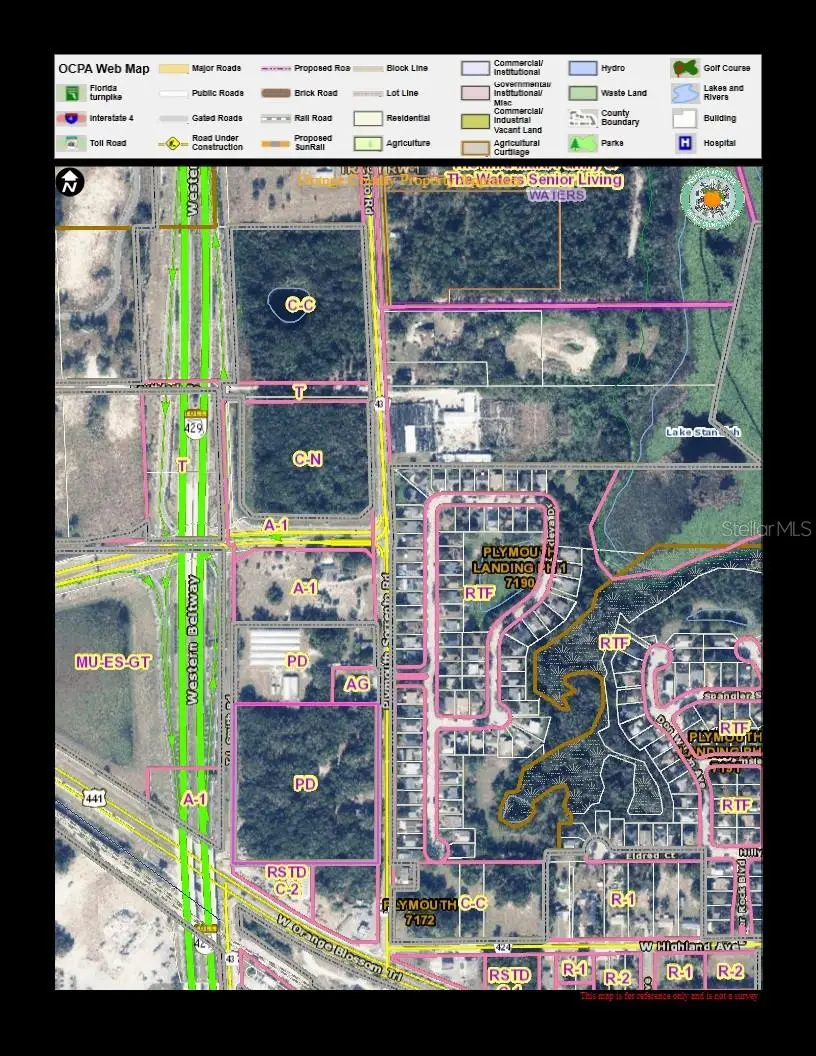
Task: Select the Road Under Construction sign icon
Action: [173, 143]
